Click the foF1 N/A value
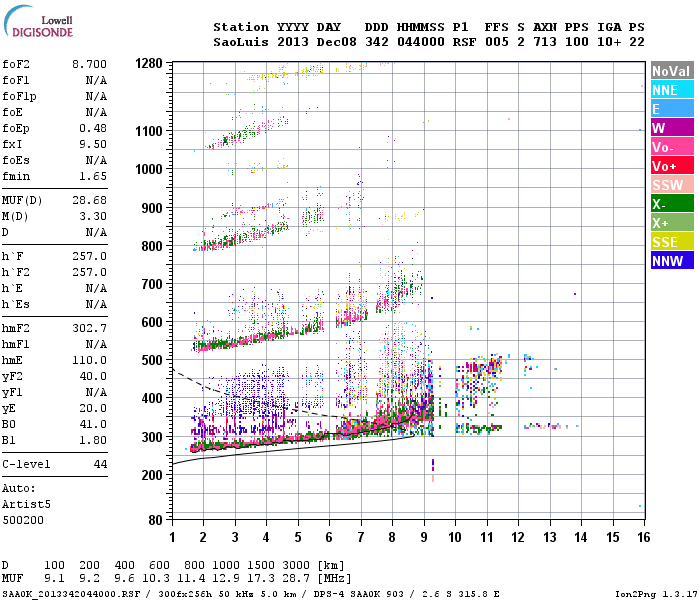Screen dimensions: 700x600 (96, 80)
